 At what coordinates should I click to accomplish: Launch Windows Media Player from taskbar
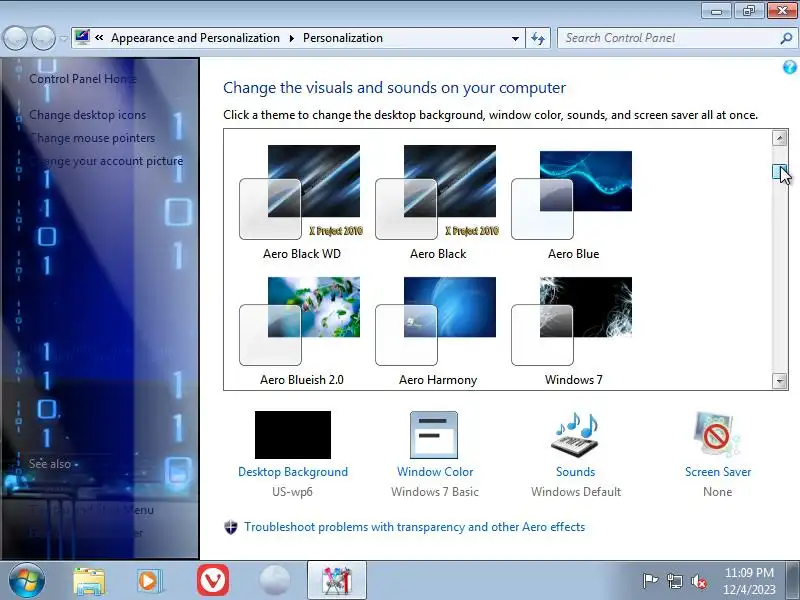[150, 581]
